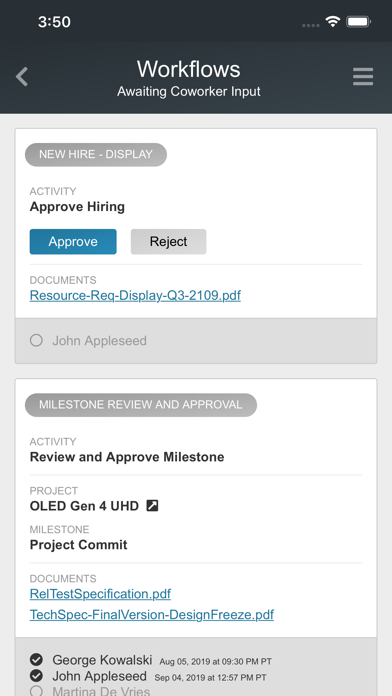Select the Project Commit milestone text
This screenshot has width=392, height=696.
79,545
